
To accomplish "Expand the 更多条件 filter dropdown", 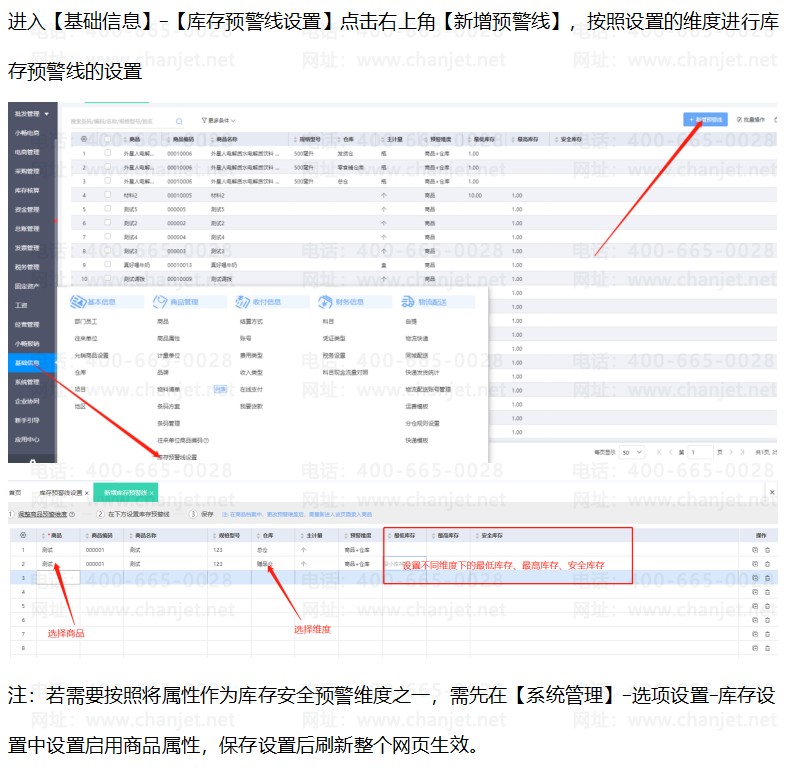I will coord(219,121).
